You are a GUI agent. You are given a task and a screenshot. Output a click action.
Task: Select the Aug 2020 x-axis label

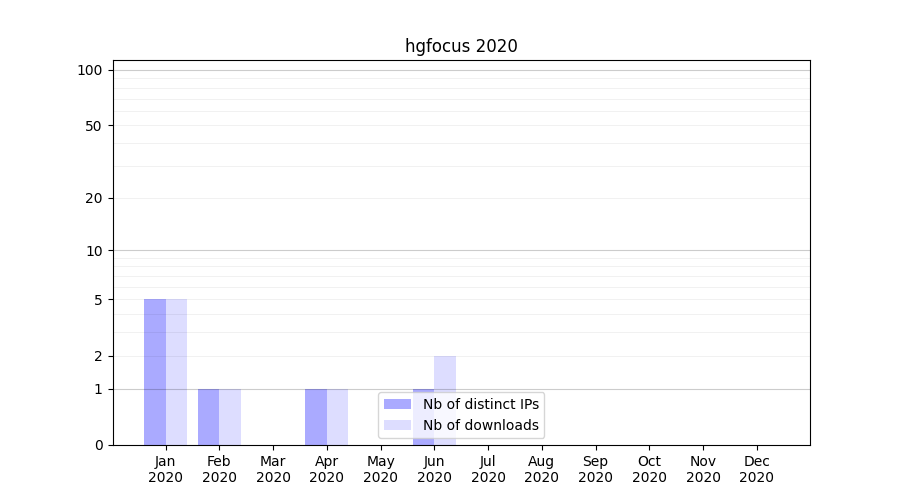tap(541, 469)
